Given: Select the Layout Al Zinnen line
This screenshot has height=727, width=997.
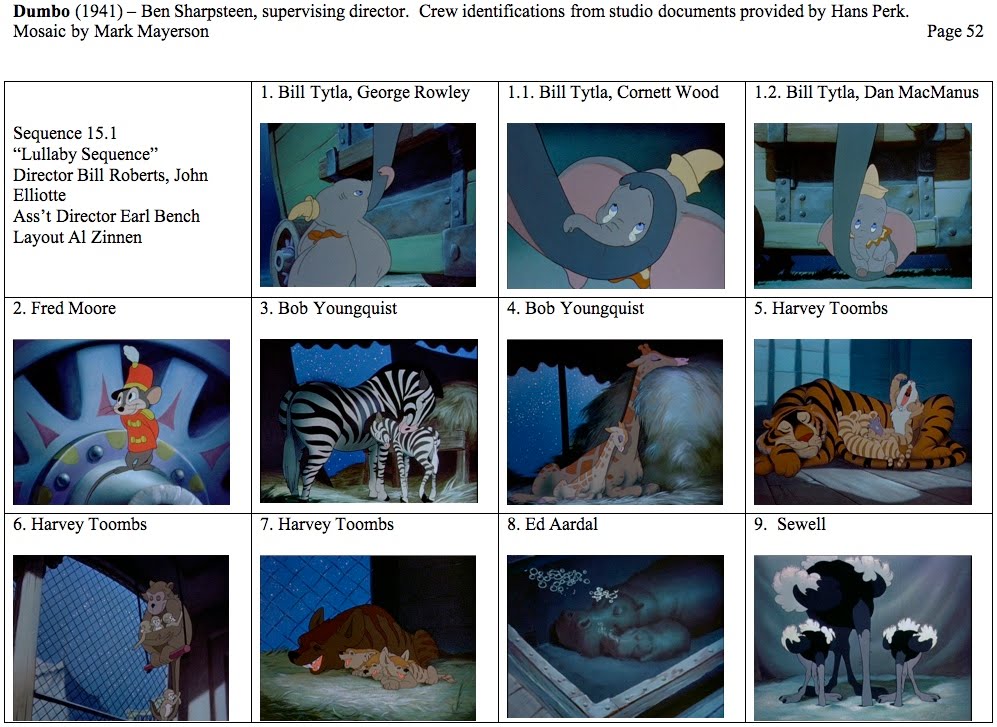Looking at the screenshot, I should (78, 237).
